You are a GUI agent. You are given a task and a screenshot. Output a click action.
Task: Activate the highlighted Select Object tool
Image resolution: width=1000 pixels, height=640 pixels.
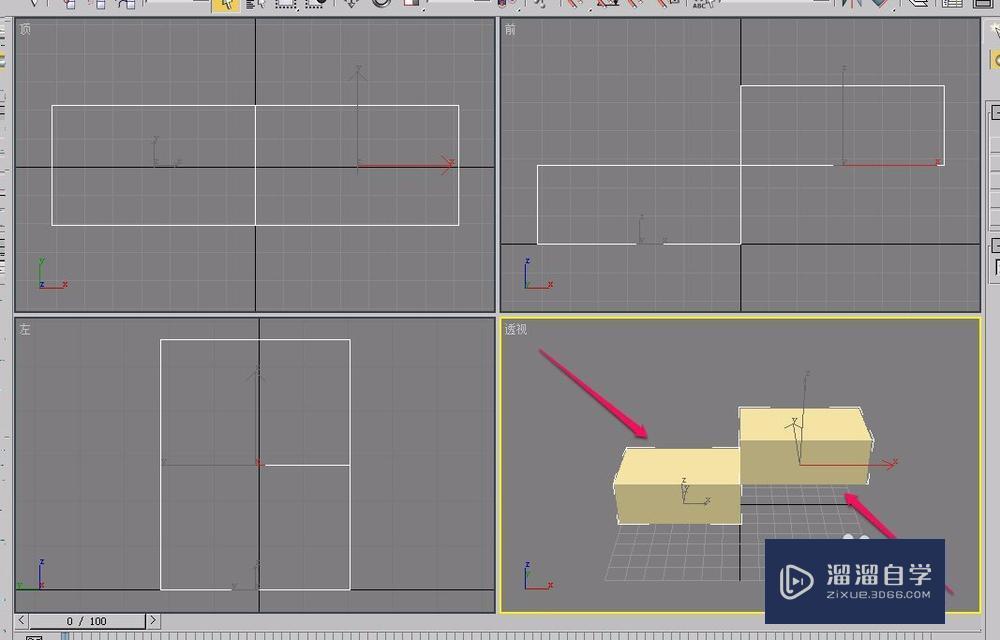[225, 4]
